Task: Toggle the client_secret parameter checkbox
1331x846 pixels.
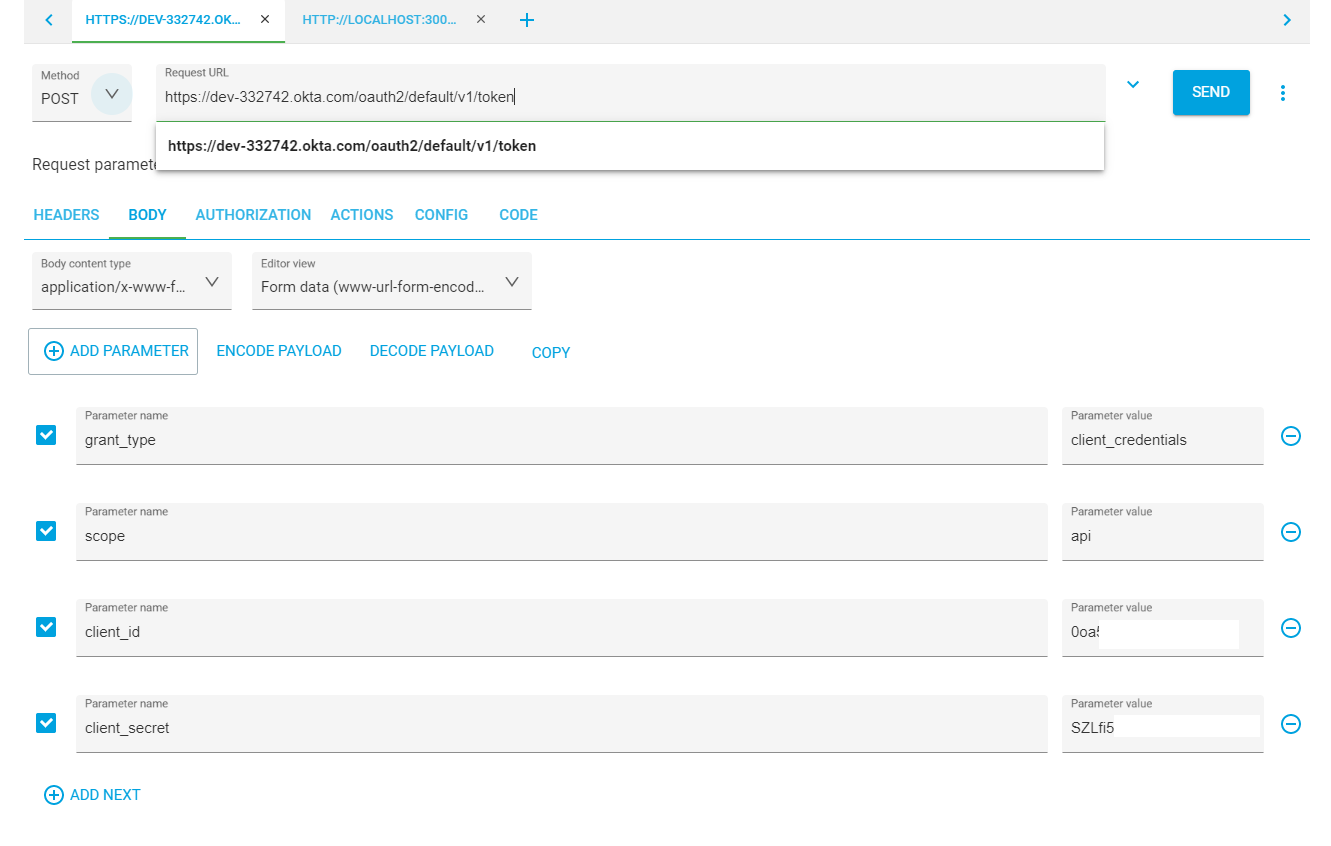Action: [x=46, y=723]
